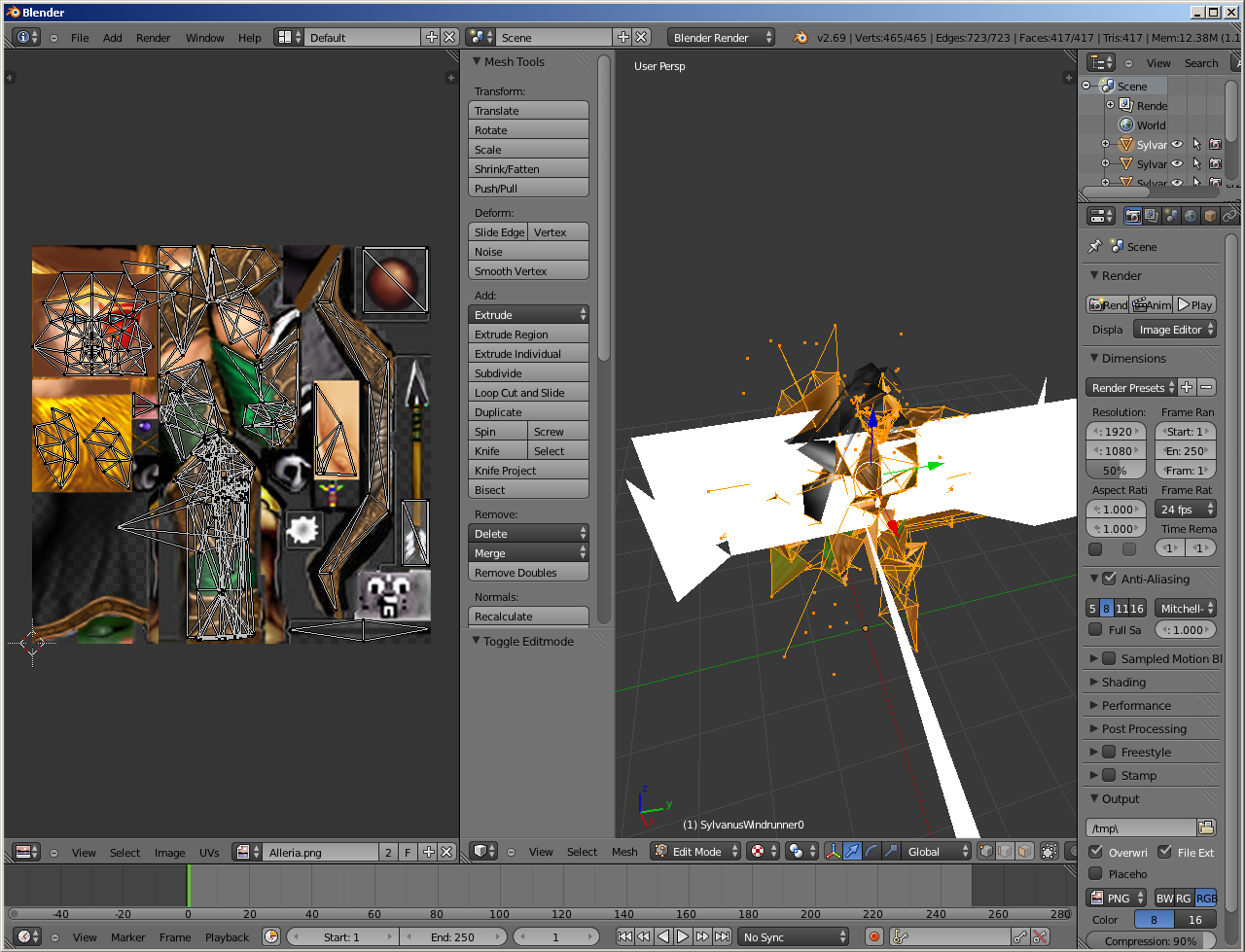Toggle visibility eye of first Sylvan object

pos(1177,144)
